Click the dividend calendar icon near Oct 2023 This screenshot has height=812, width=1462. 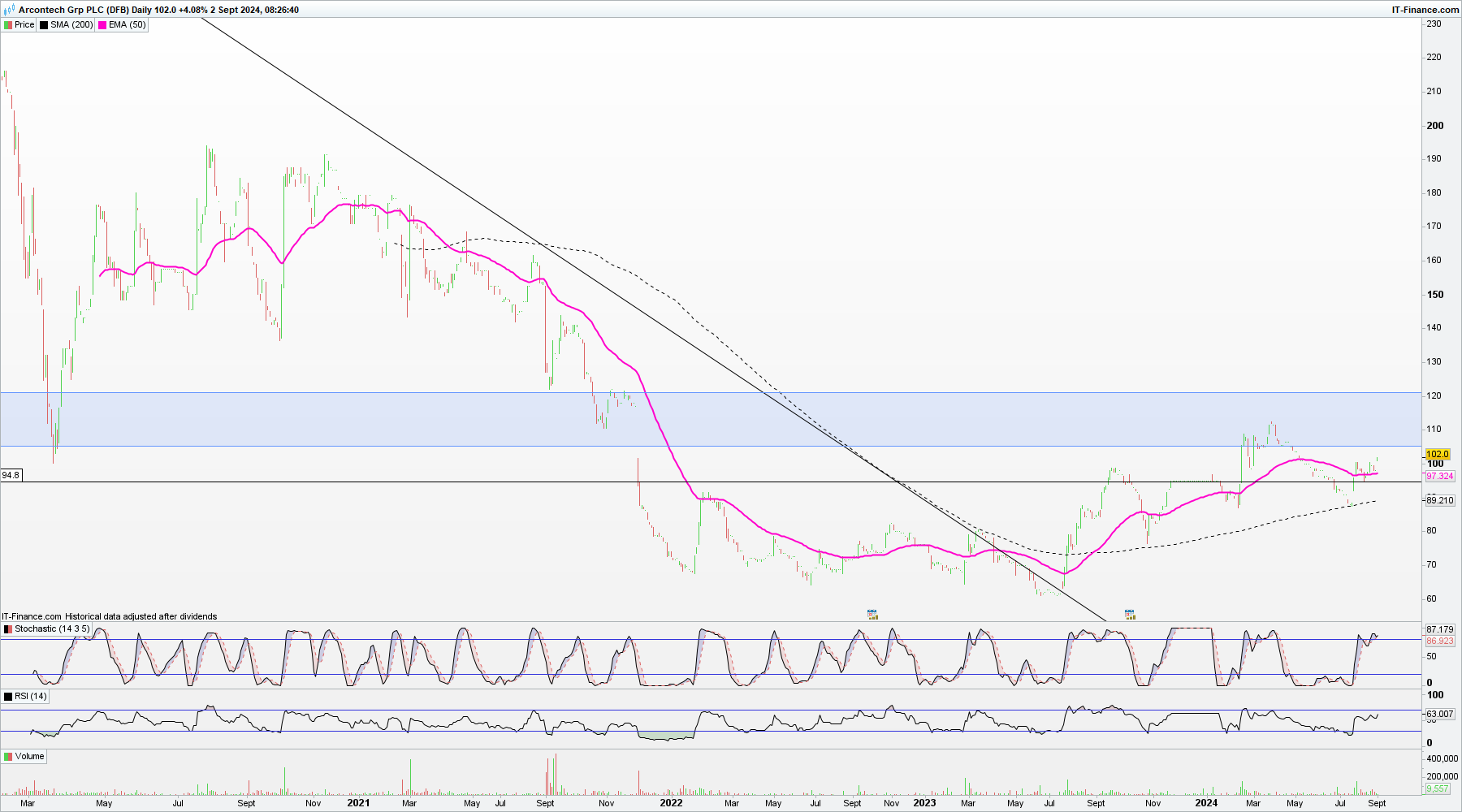[x=1129, y=615]
